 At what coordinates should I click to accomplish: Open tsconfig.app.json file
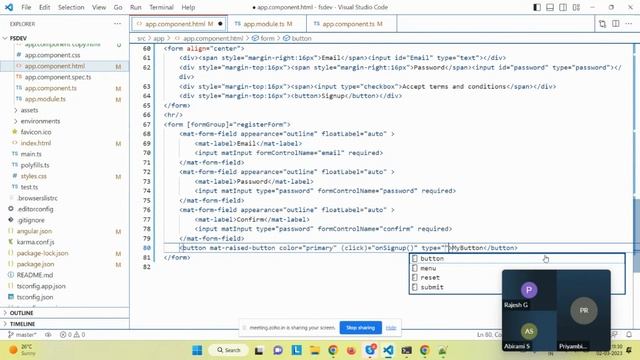tap(41, 287)
